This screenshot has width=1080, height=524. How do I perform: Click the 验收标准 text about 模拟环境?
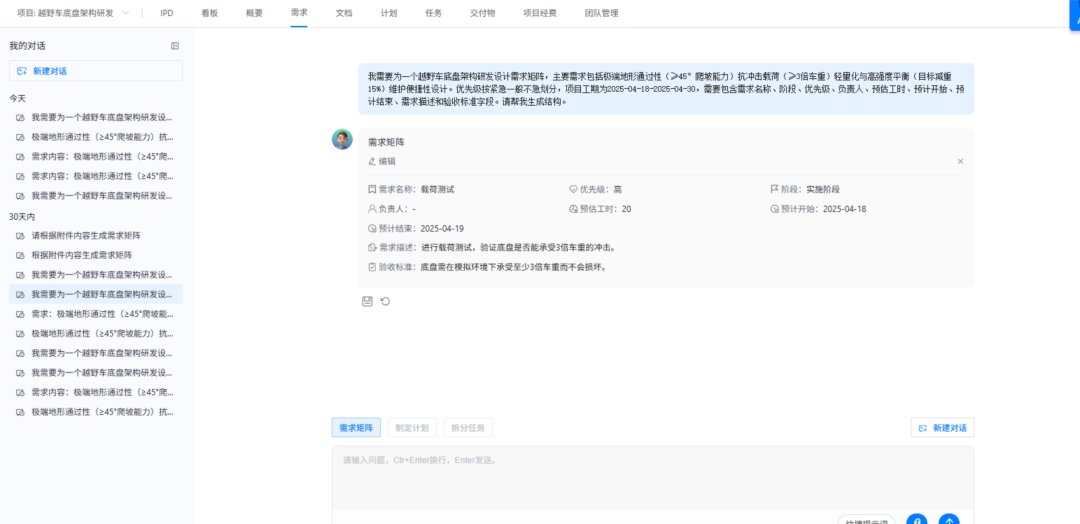coord(513,267)
